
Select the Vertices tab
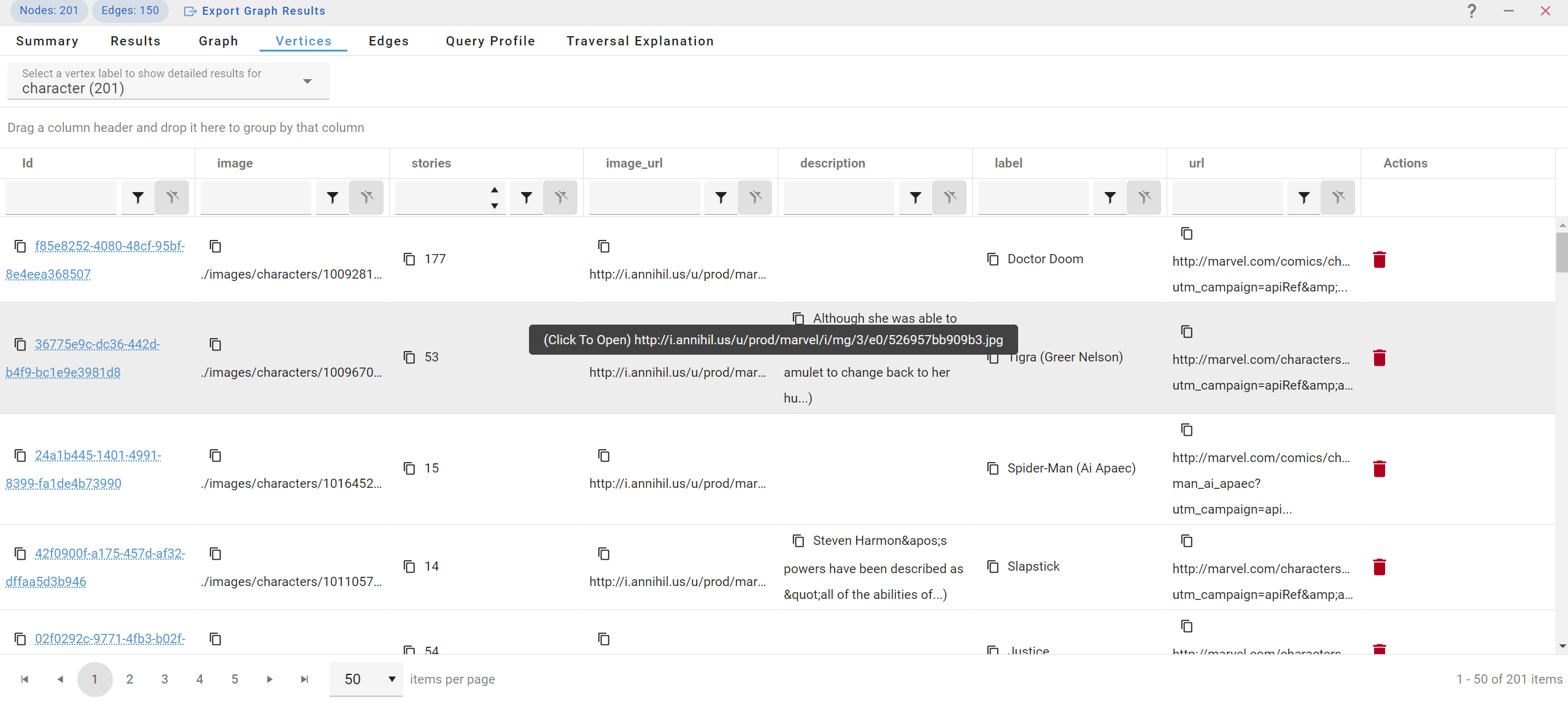click(x=304, y=41)
